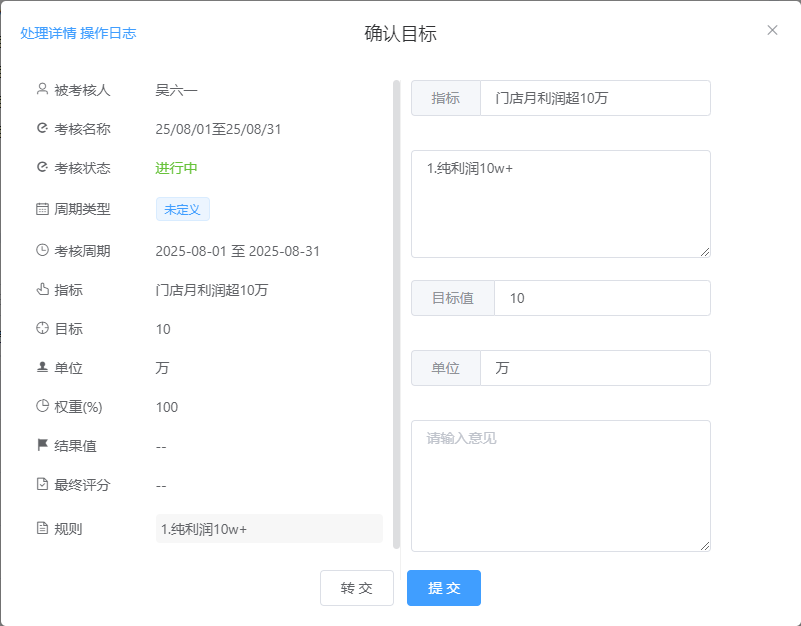
Task: Submit the form with 提交 button
Action: pyautogui.click(x=443, y=588)
